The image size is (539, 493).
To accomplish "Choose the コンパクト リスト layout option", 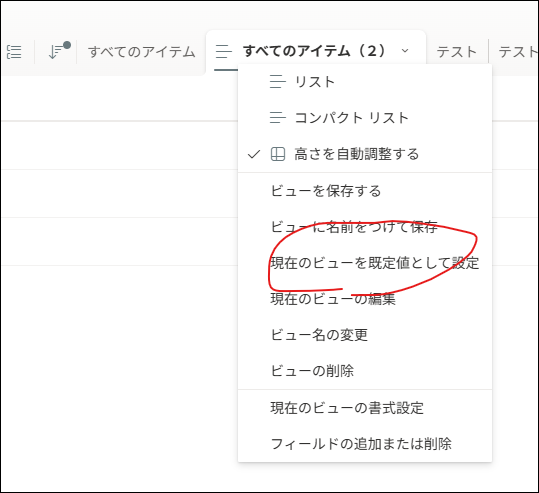I will coord(365,118).
